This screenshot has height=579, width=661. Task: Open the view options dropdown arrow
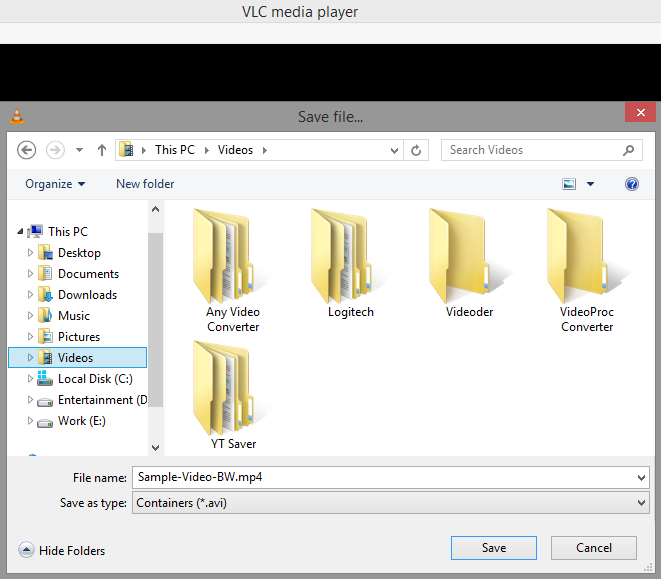[x=590, y=184]
